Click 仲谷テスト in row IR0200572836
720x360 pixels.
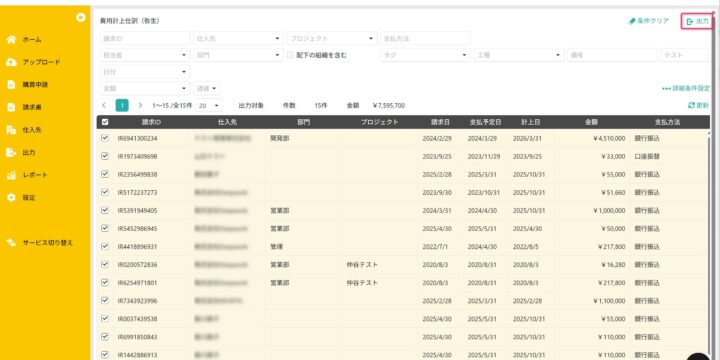pyautogui.click(x=362, y=265)
